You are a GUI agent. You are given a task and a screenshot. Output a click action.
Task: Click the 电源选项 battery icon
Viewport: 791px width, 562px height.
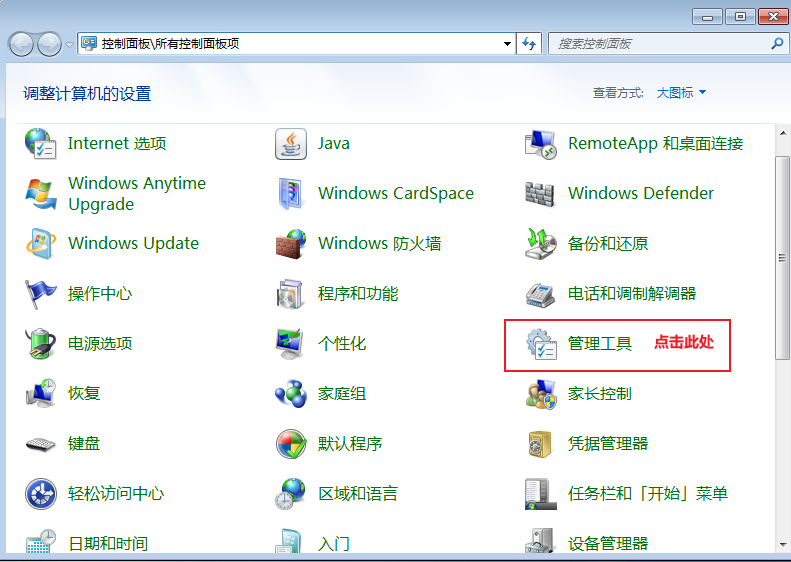point(40,344)
